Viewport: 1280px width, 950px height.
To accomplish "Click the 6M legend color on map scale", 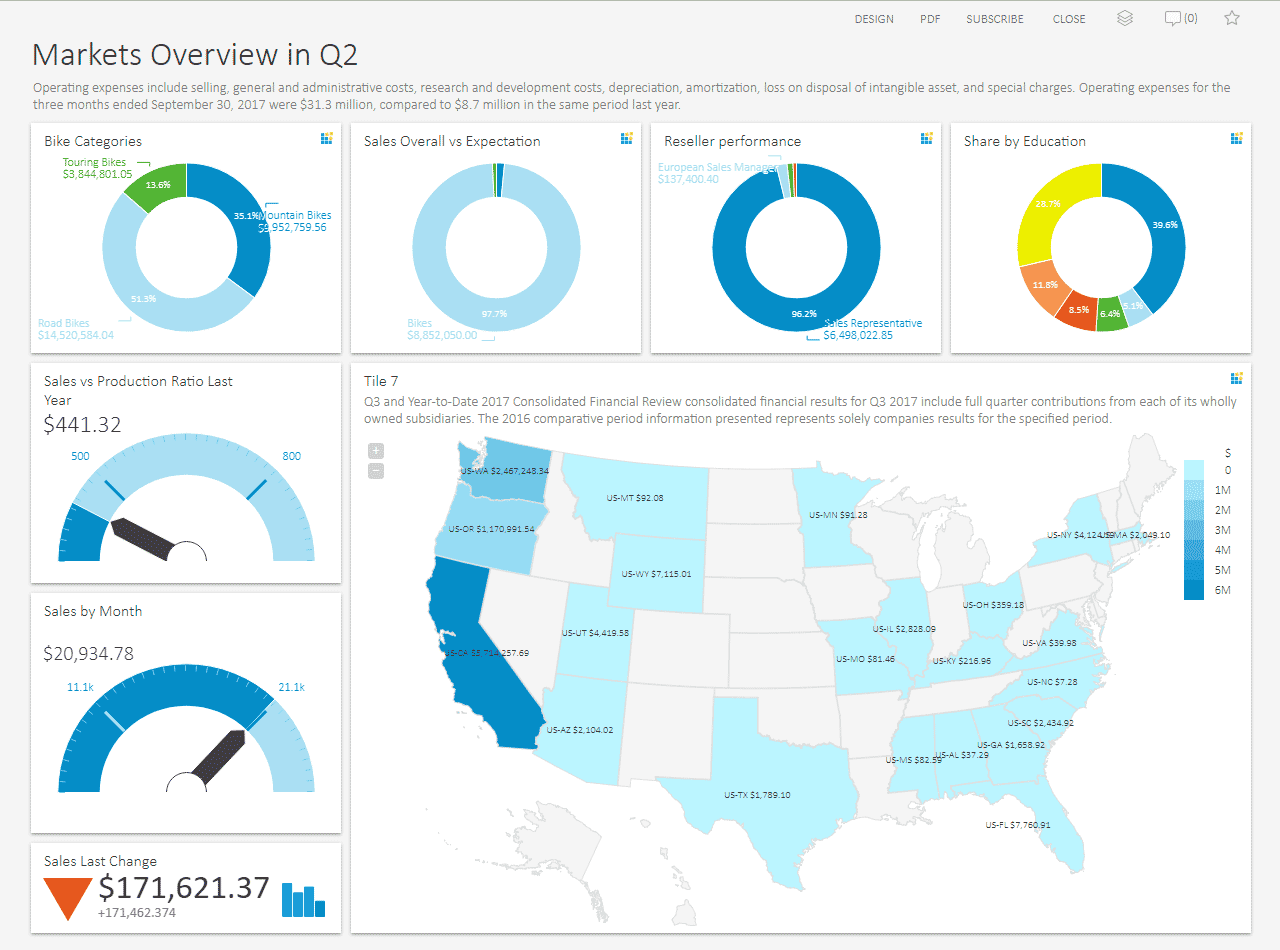I will pos(1194,590).
